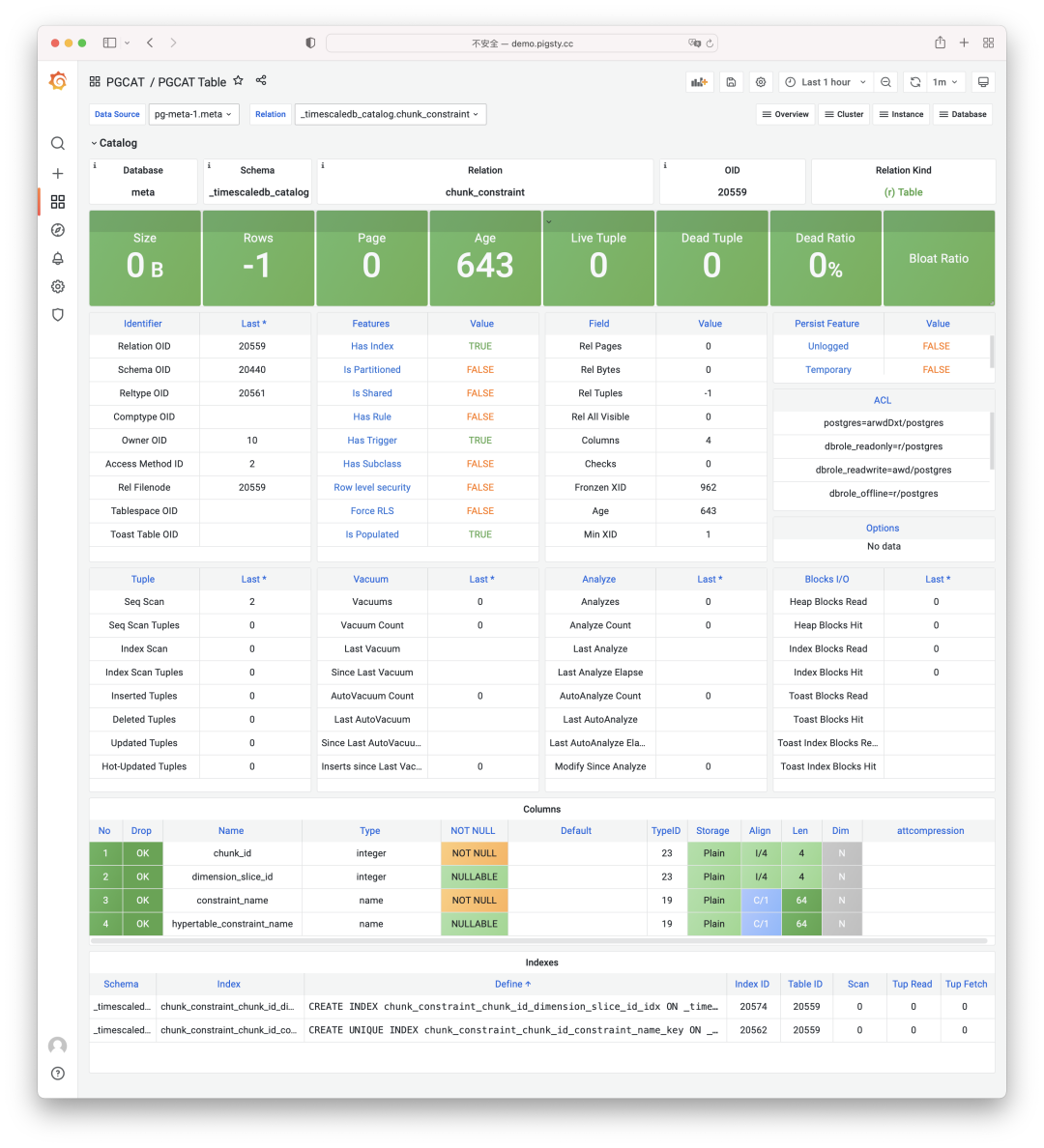This screenshot has height=1148, width=1044.
Task: Click the zoom out time range icon
Action: tap(886, 82)
